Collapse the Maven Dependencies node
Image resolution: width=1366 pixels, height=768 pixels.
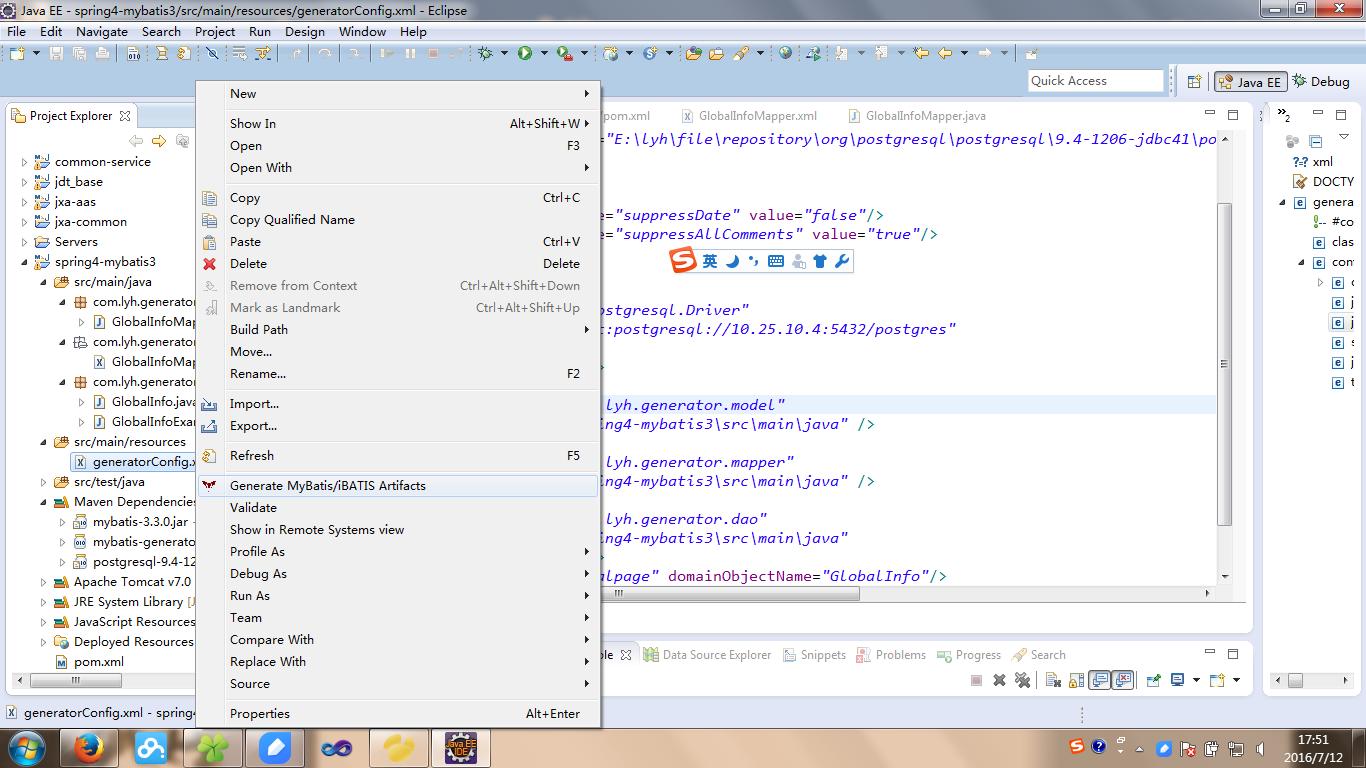point(44,501)
